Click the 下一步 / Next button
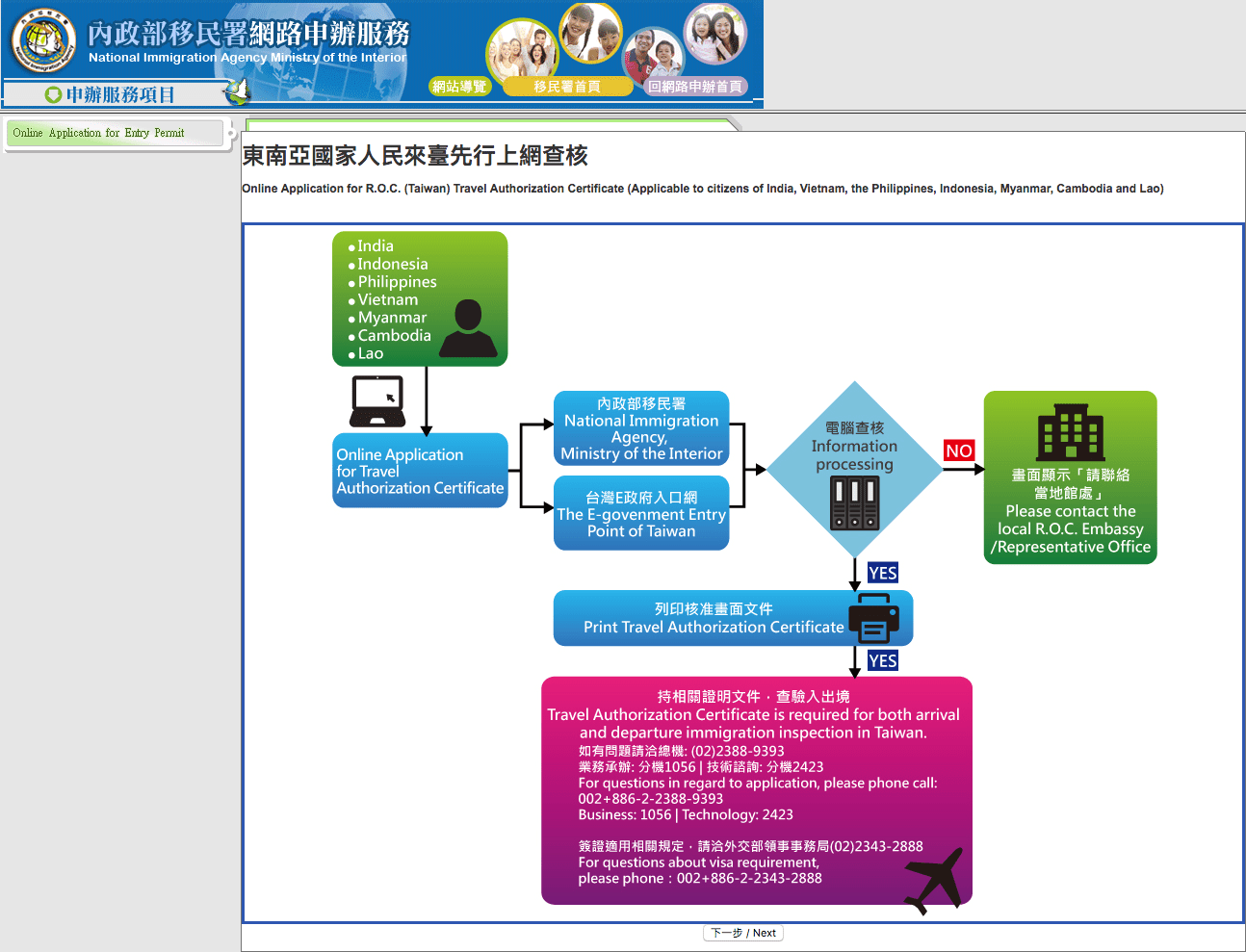This screenshot has width=1246, height=952. pyautogui.click(x=743, y=933)
